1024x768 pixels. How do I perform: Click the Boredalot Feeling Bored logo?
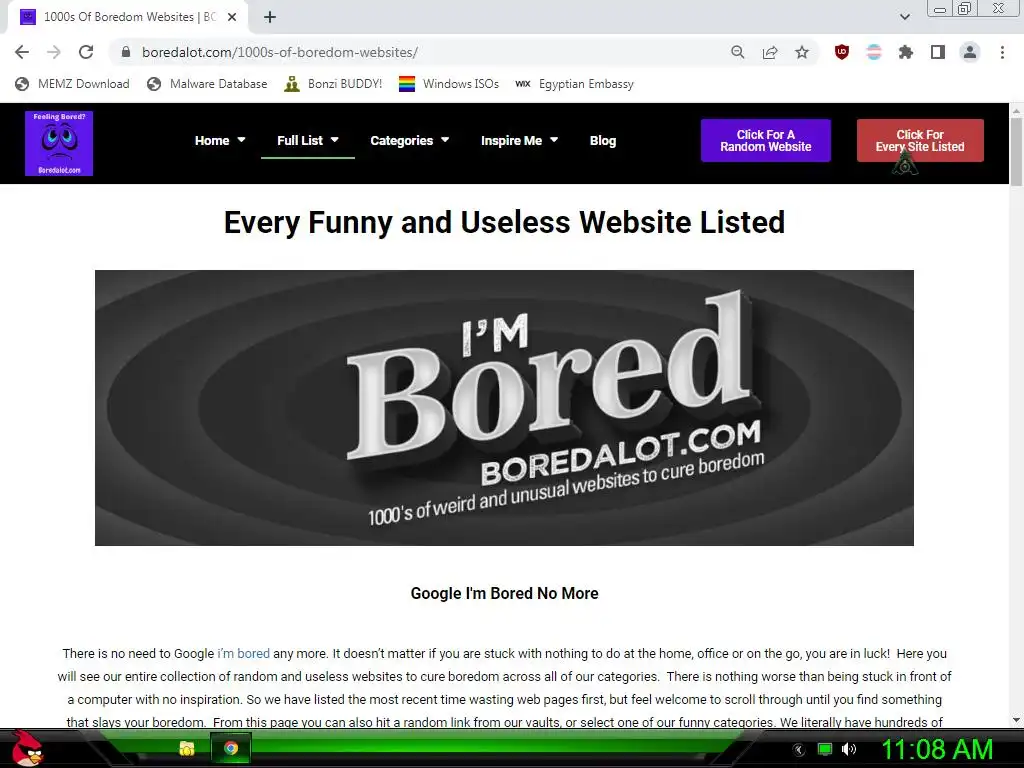[x=59, y=143]
